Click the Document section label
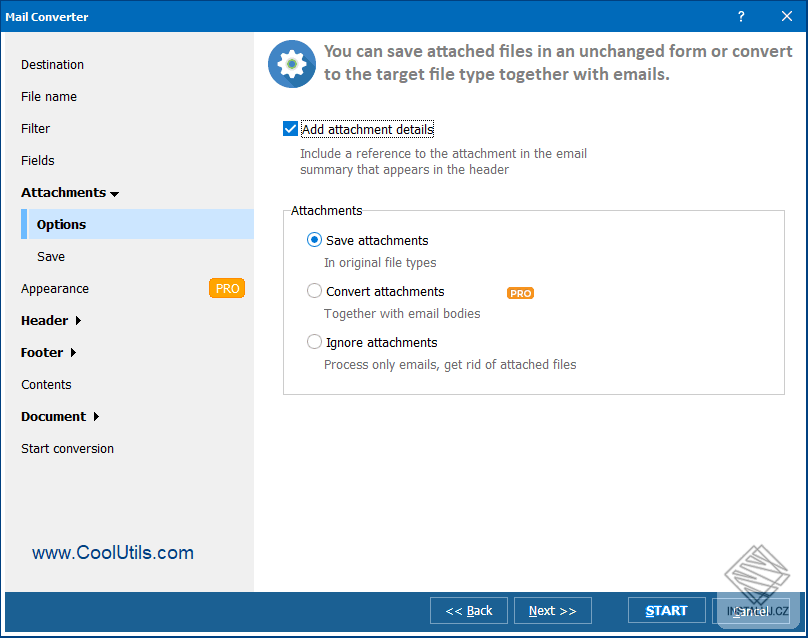Screen dimensions: 808x638 point(54,416)
